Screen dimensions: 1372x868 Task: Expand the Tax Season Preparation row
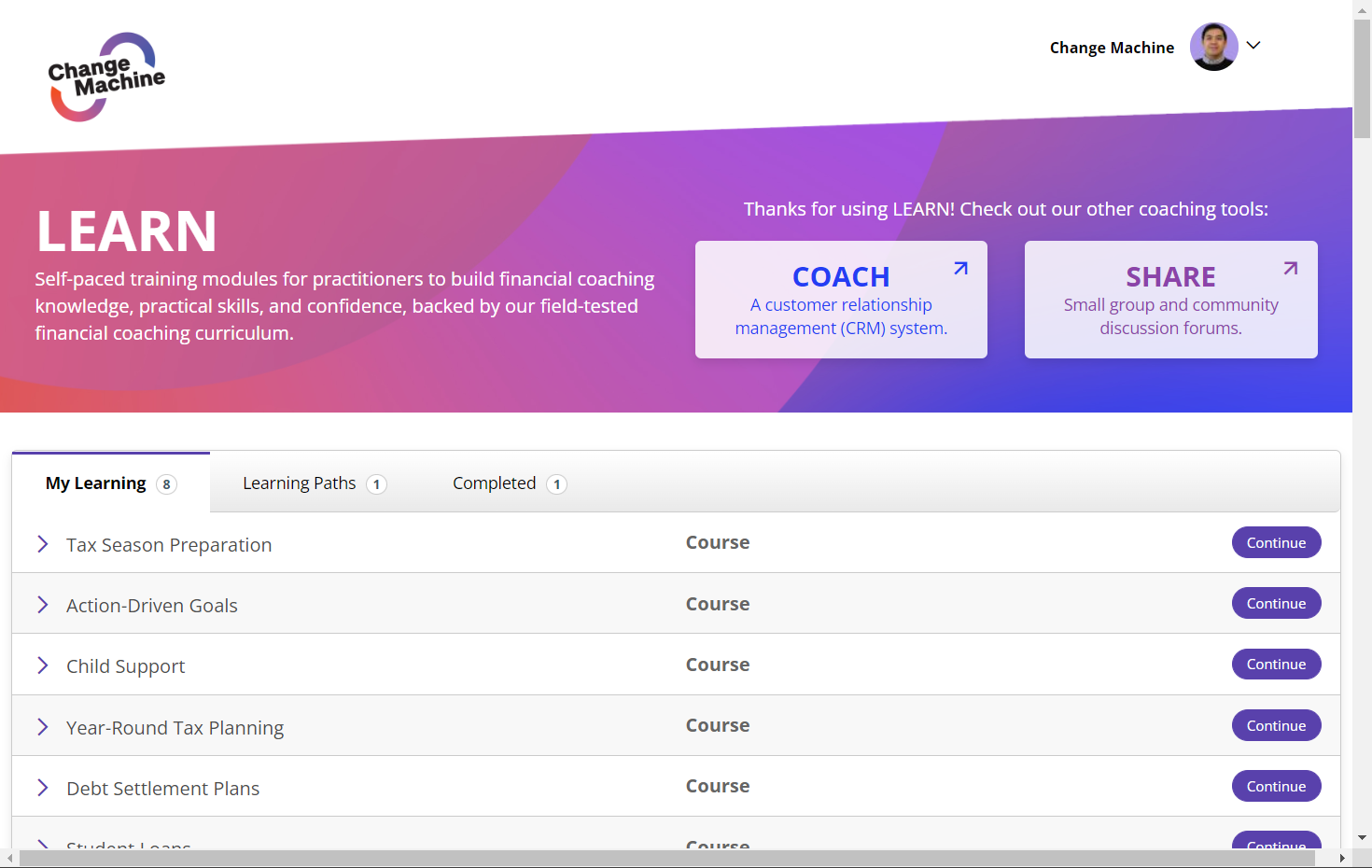pos(42,544)
